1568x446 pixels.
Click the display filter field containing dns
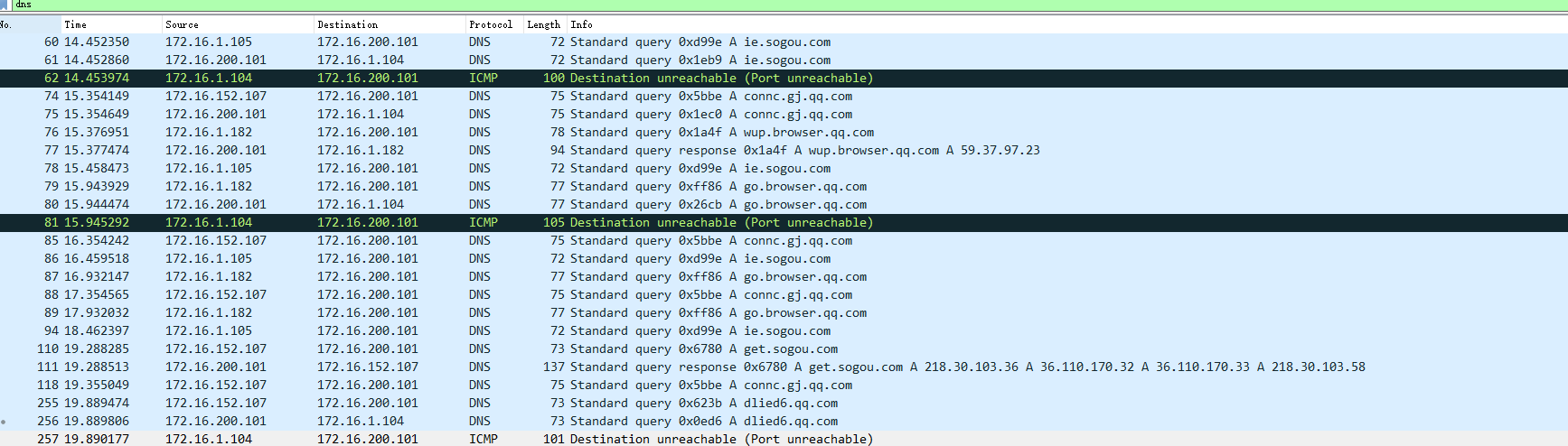pyautogui.click(x=789, y=5)
